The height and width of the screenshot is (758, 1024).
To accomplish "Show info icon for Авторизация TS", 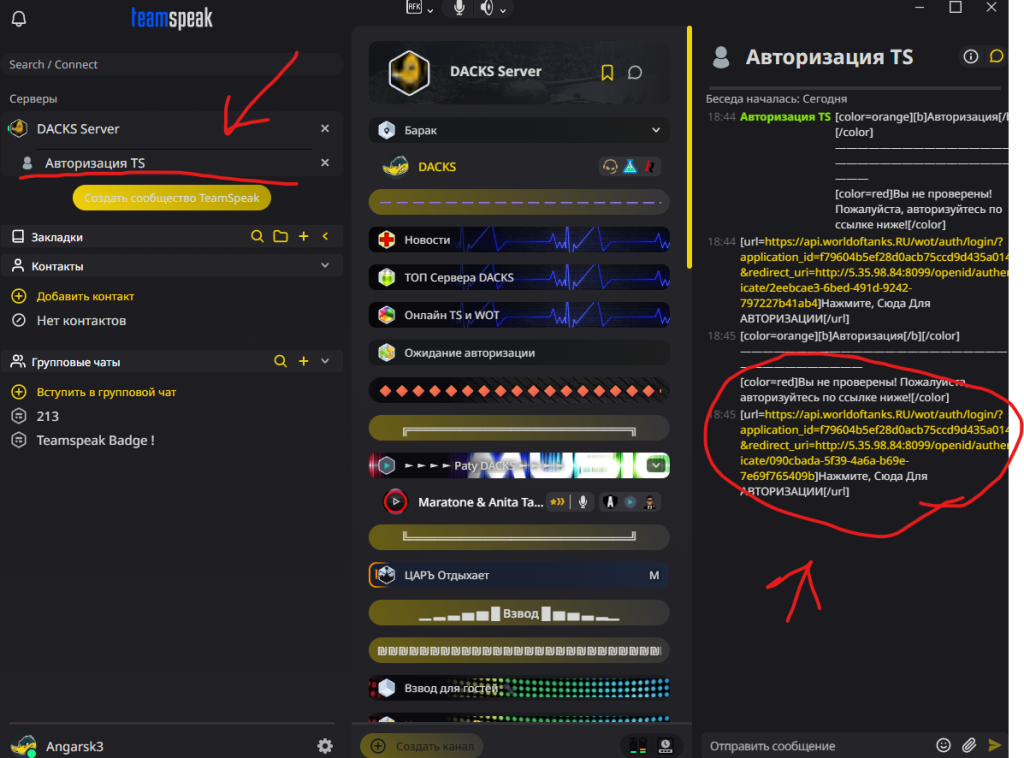I will pos(970,57).
